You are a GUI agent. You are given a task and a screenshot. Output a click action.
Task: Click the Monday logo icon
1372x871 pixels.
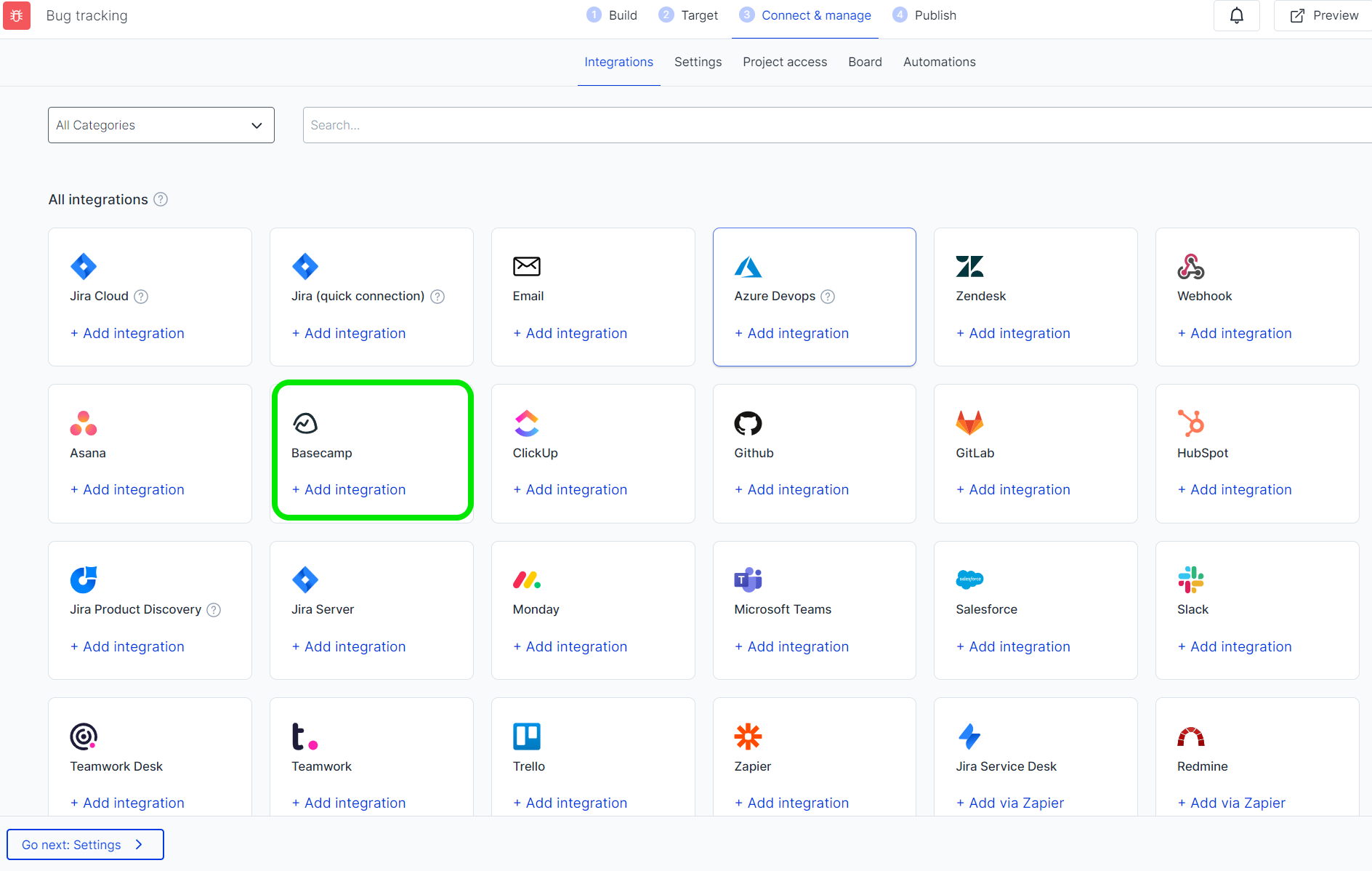527,579
